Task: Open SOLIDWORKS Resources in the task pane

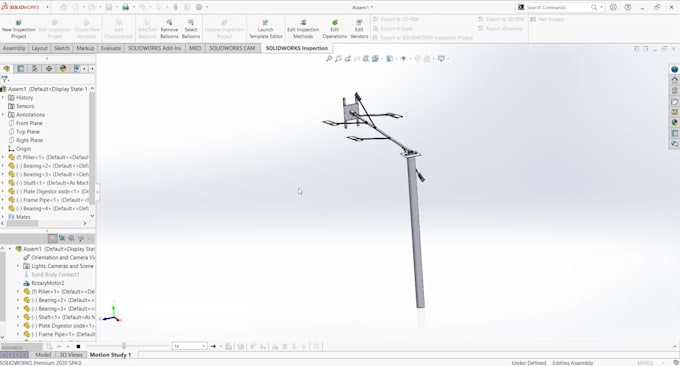Action: point(674,80)
